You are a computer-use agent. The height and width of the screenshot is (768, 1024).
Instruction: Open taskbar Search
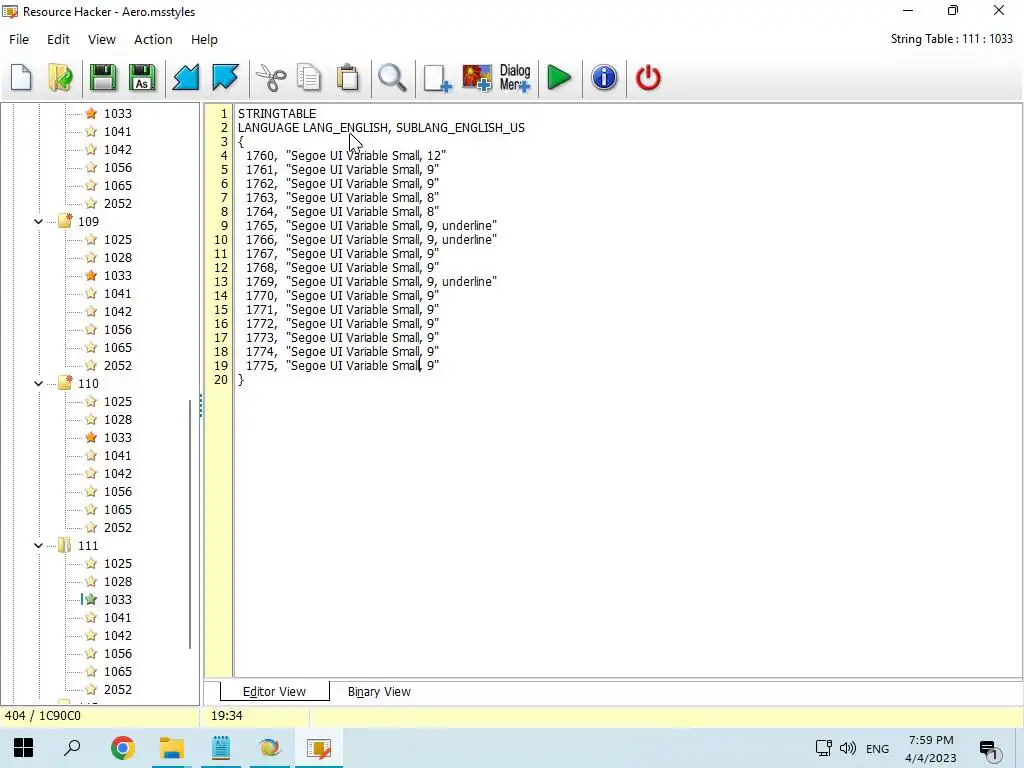[72, 748]
